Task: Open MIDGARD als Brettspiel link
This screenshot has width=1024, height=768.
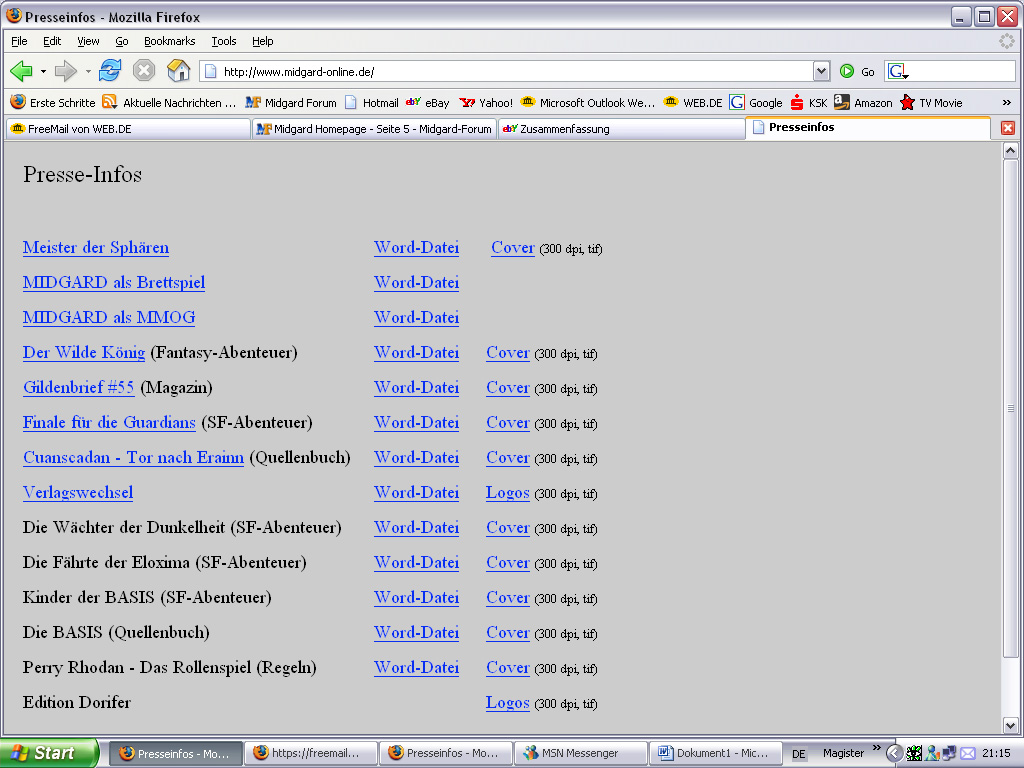Action: point(114,283)
